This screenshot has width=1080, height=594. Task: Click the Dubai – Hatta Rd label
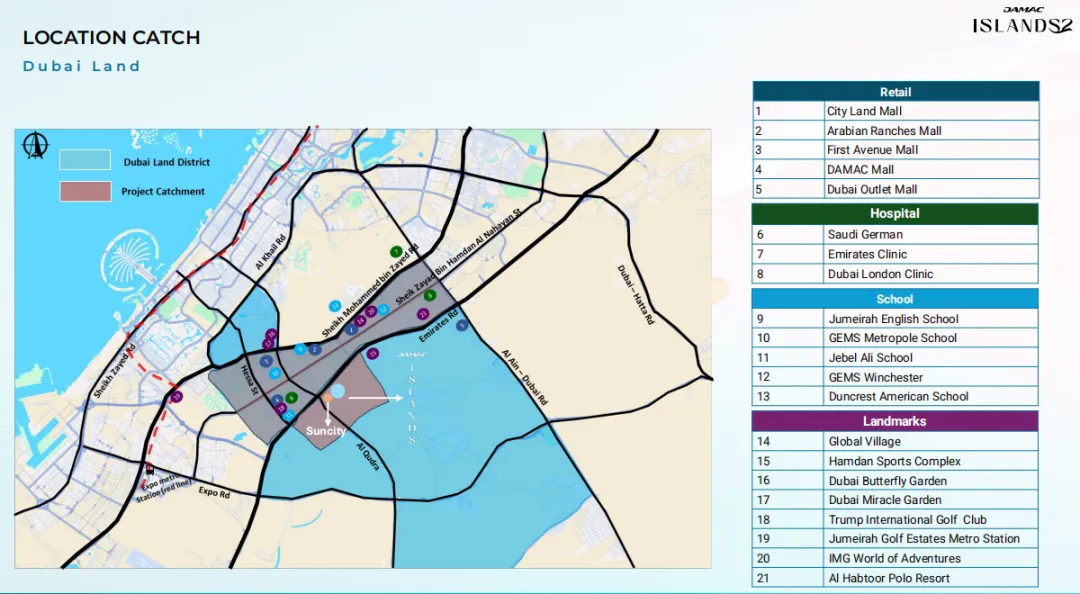tap(635, 294)
